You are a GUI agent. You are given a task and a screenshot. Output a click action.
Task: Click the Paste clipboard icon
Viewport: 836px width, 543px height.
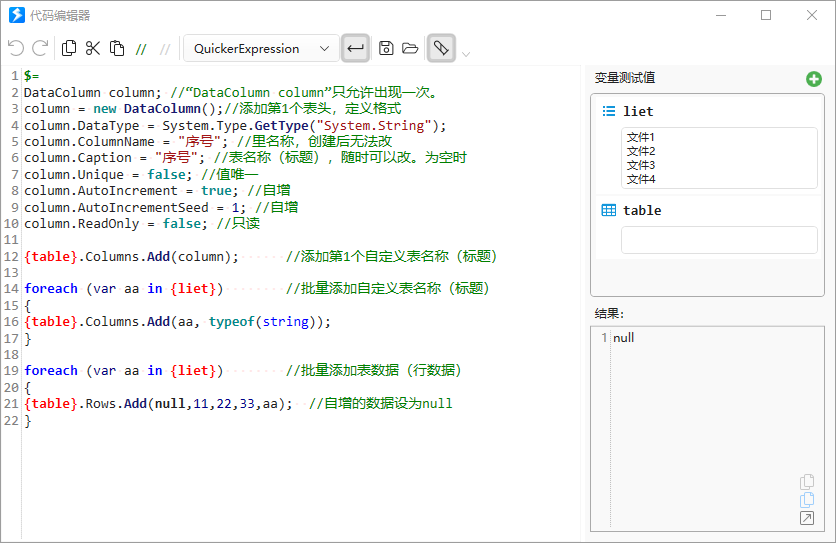pyautogui.click(x=117, y=49)
